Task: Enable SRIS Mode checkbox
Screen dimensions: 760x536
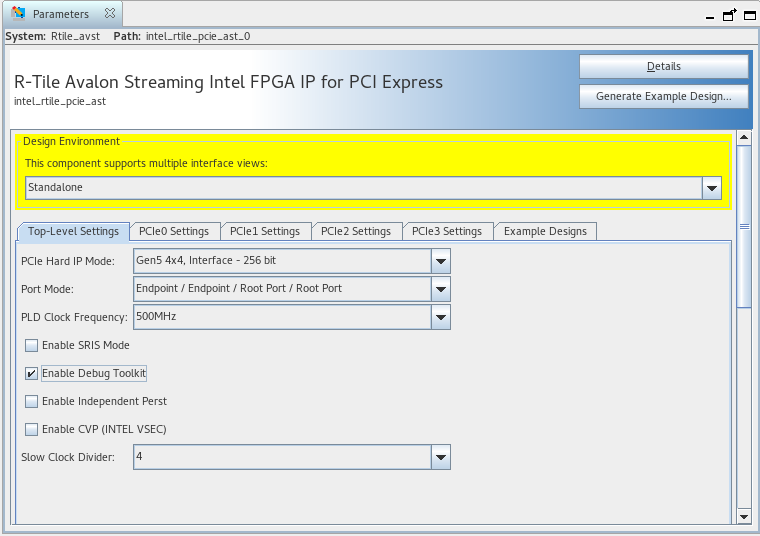Action: pyautogui.click(x=32, y=346)
